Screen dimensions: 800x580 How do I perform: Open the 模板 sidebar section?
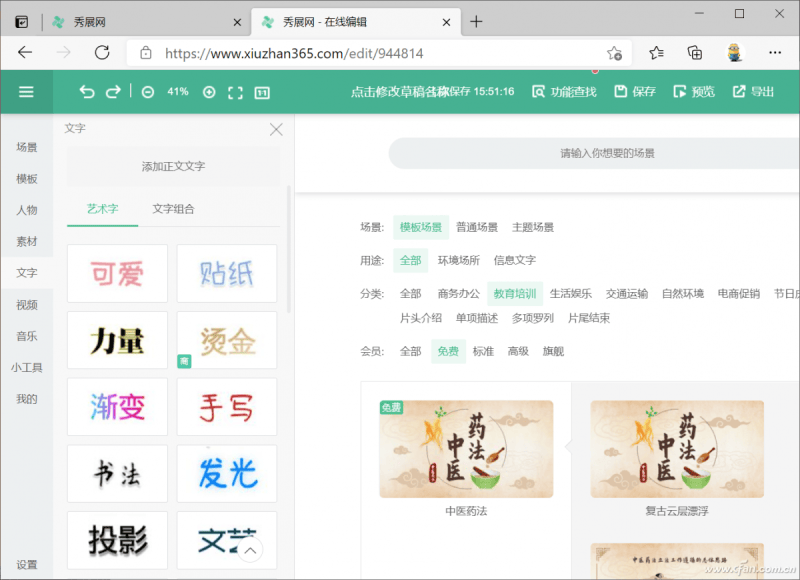(x=26, y=180)
